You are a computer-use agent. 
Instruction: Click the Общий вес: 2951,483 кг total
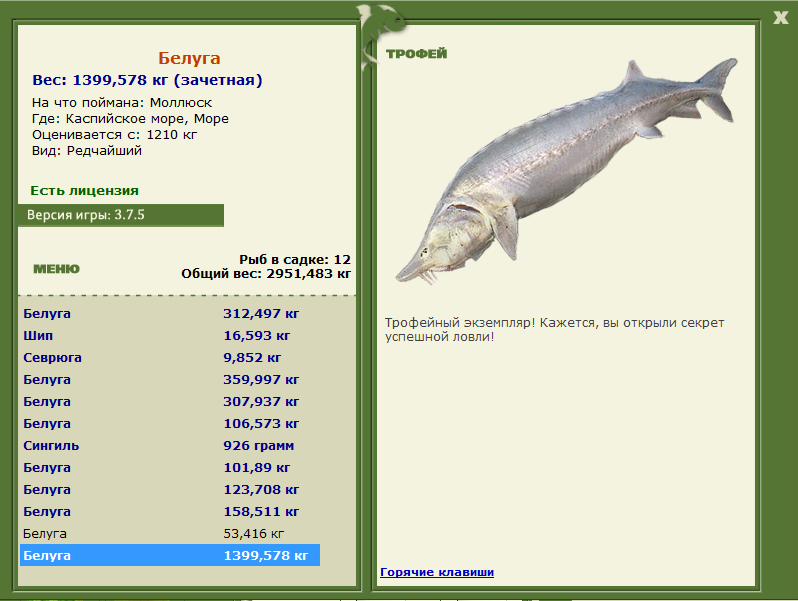tap(266, 274)
